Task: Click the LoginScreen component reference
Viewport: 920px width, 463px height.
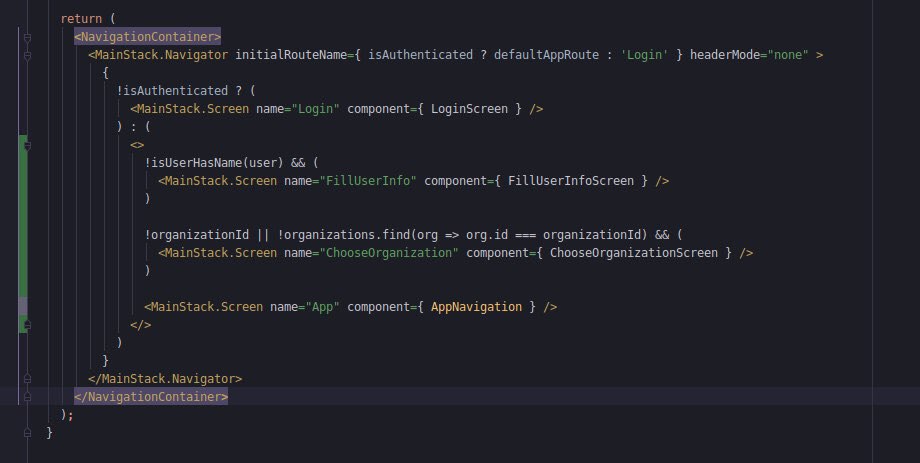Action: (469, 109)
